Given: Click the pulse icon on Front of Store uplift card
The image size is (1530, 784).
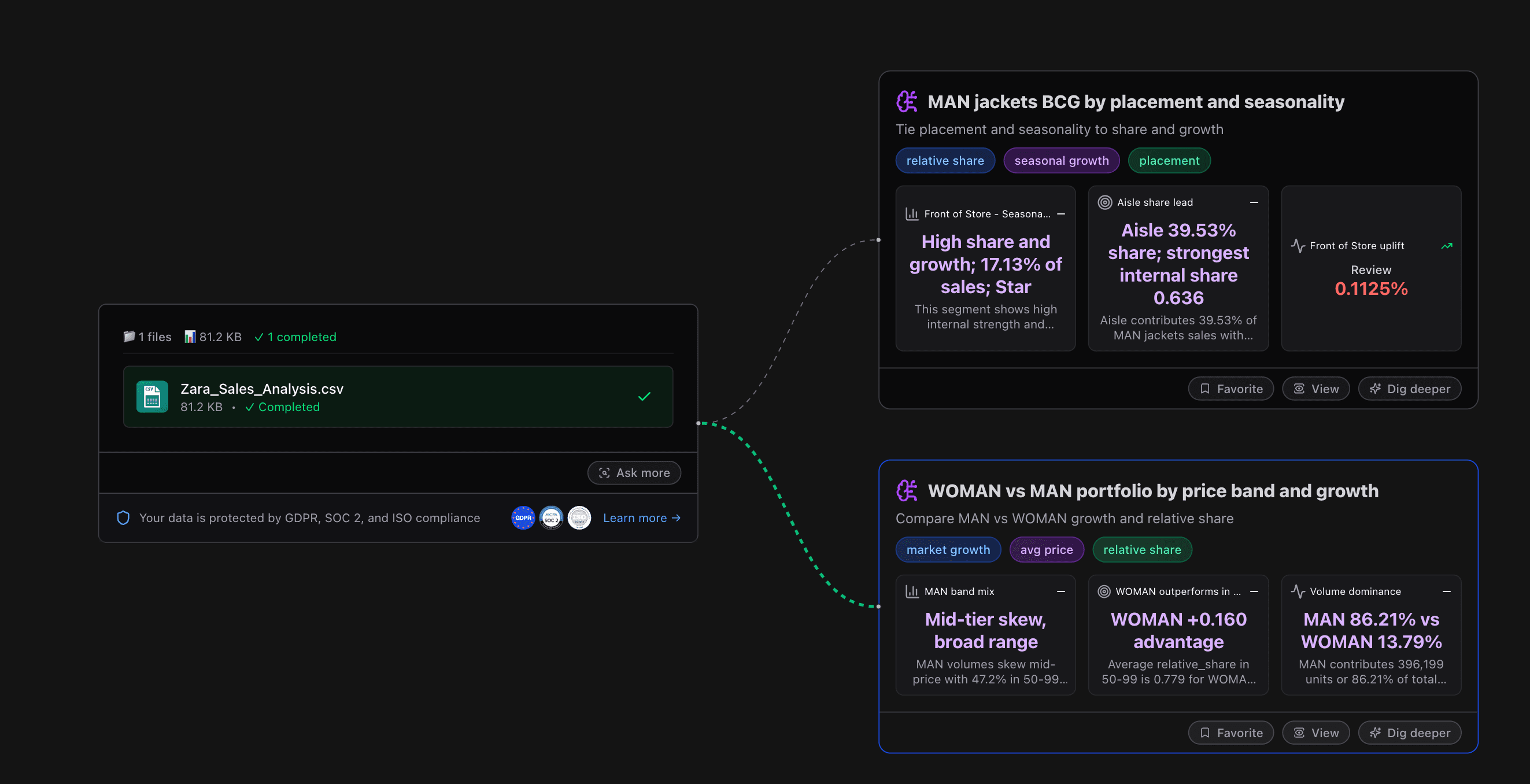Looking at the screenshot, I should coord(1298,246).
